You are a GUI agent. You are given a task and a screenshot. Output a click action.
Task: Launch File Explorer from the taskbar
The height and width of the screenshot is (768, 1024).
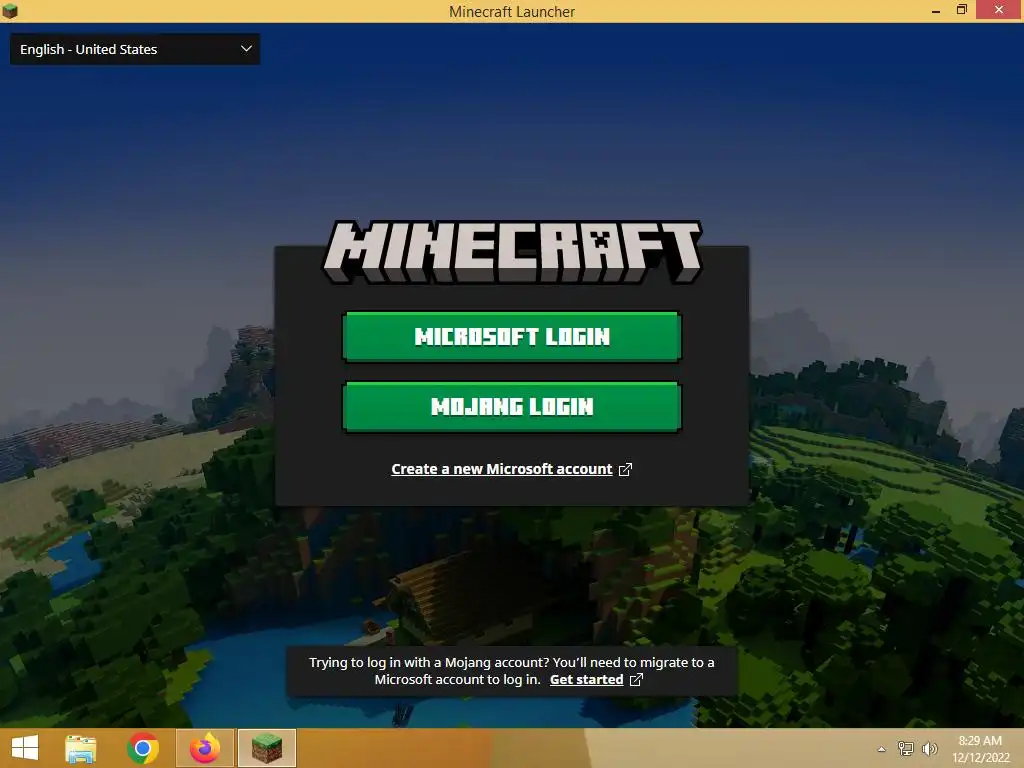click(x=81, y=748)
